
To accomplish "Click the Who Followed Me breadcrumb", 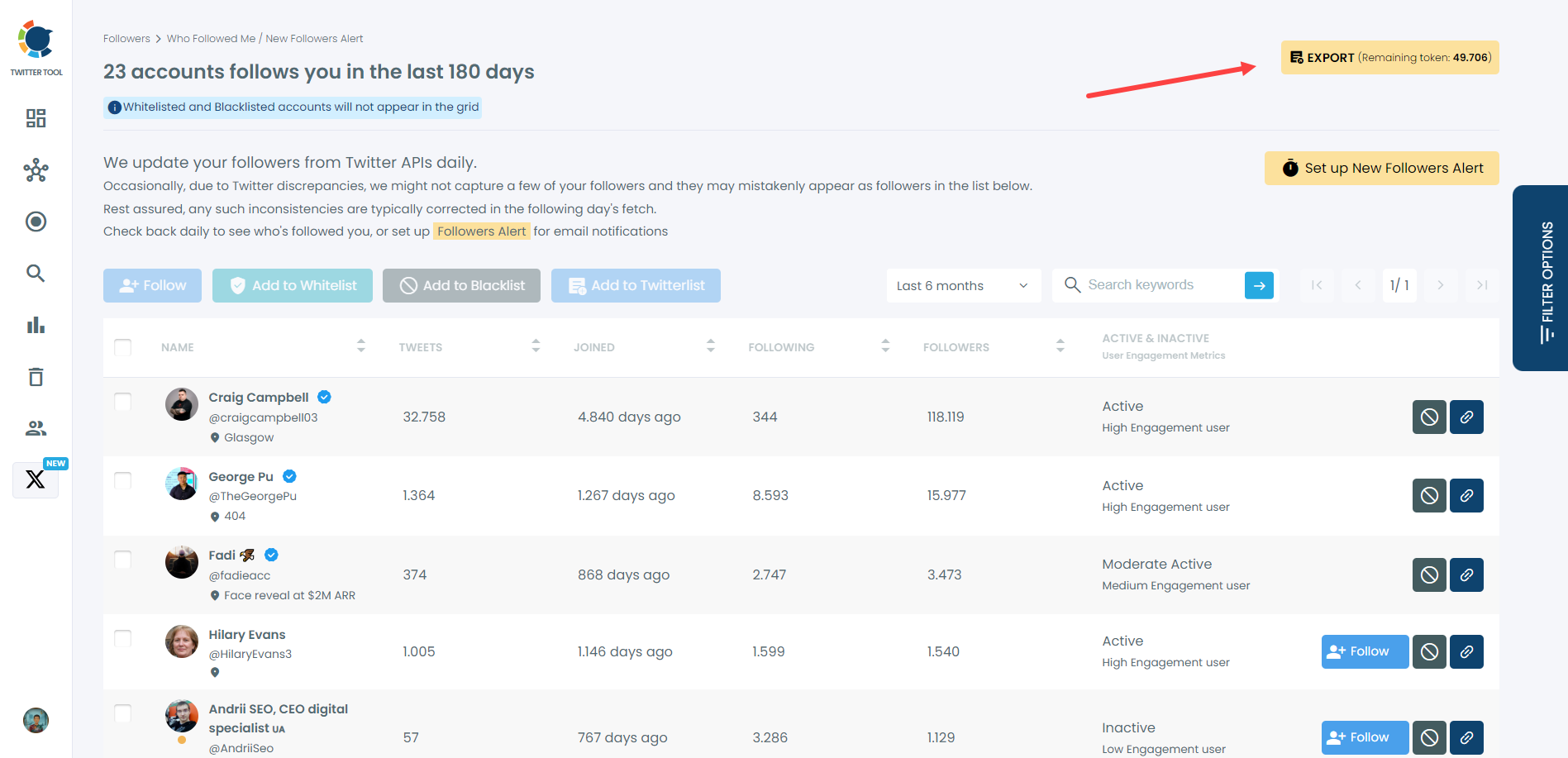I will tap(212, 38).
